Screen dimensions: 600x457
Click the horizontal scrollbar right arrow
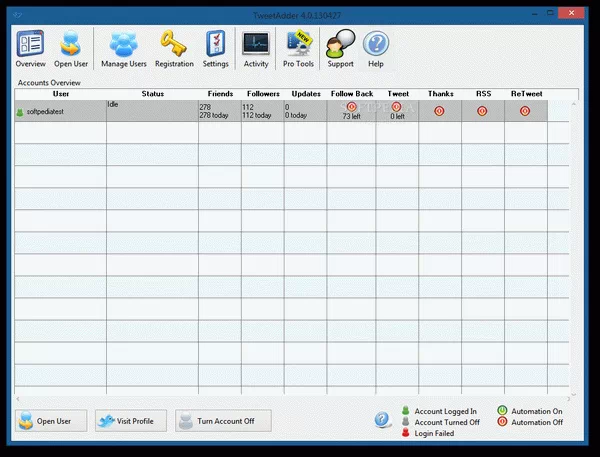tap(568, 399)
